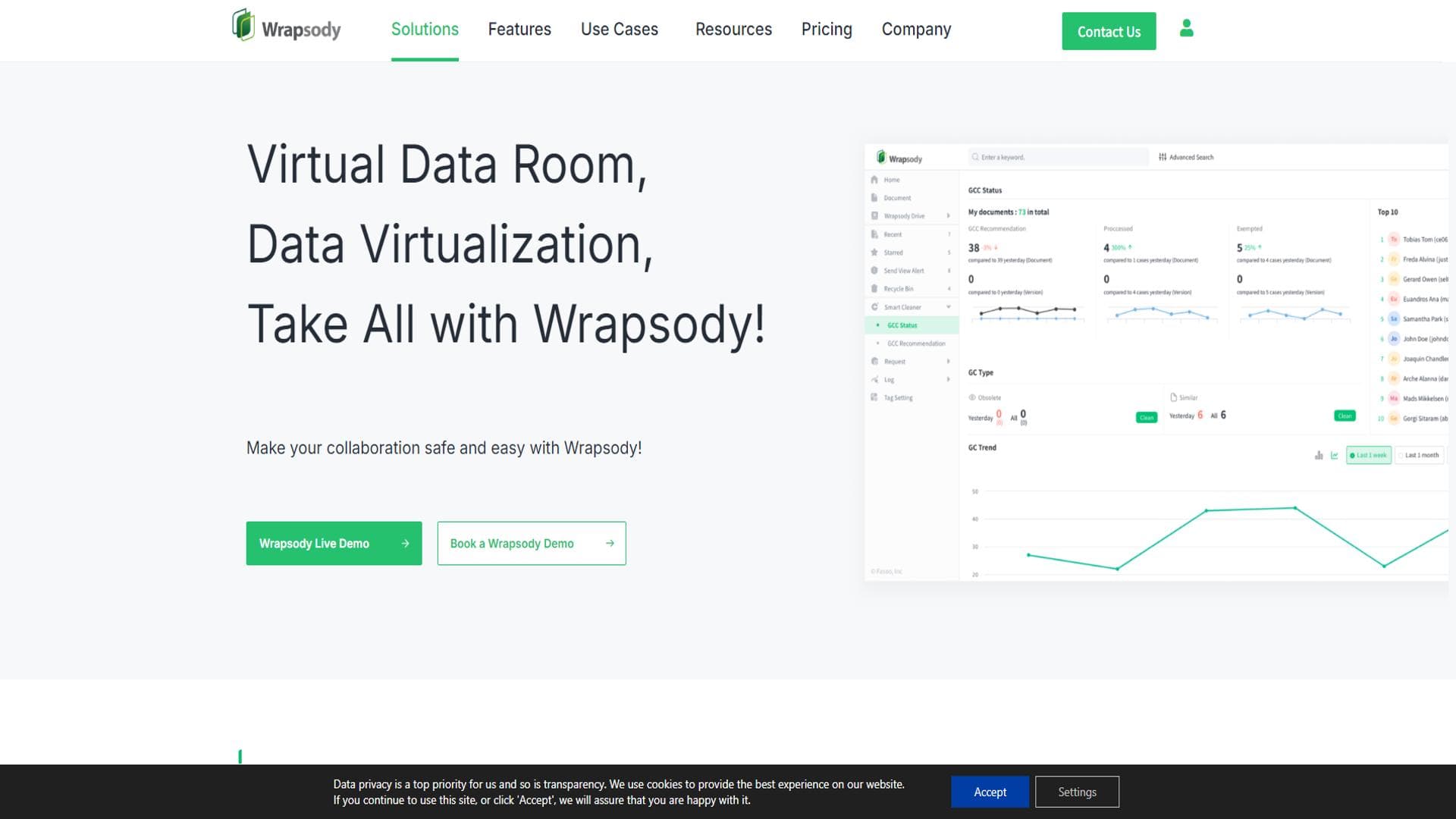Click the user account icon
The width and height of the screenshot is (1456, 819).
[x=1187, y=29]
